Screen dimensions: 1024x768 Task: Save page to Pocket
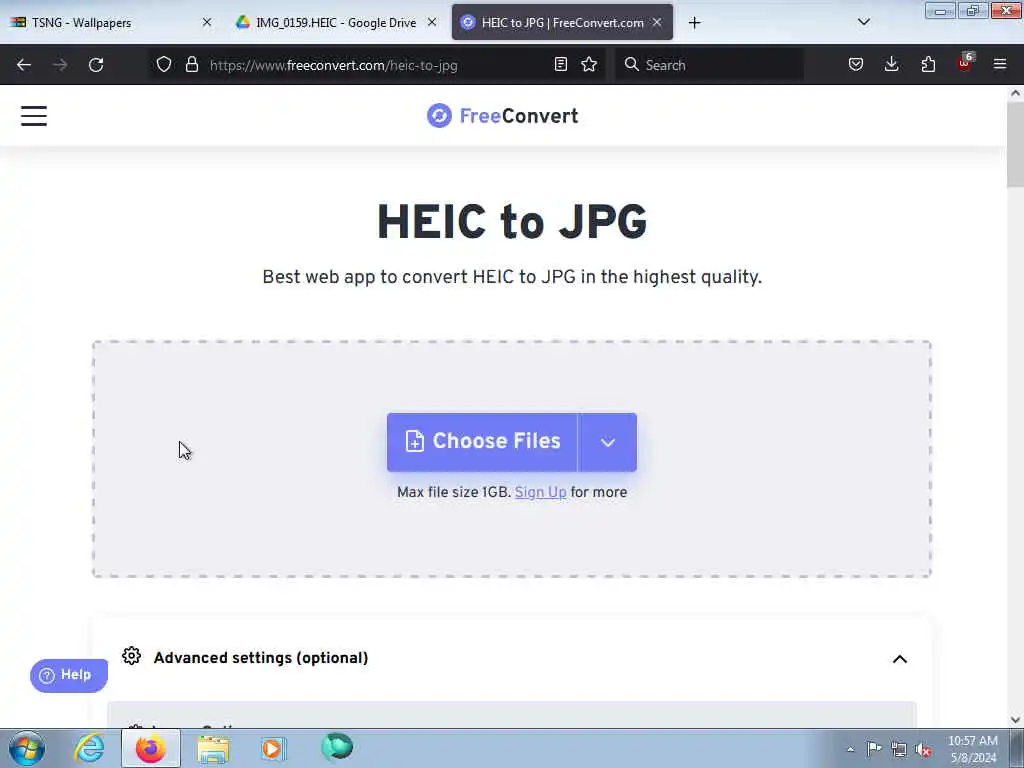tap(856, 64)
